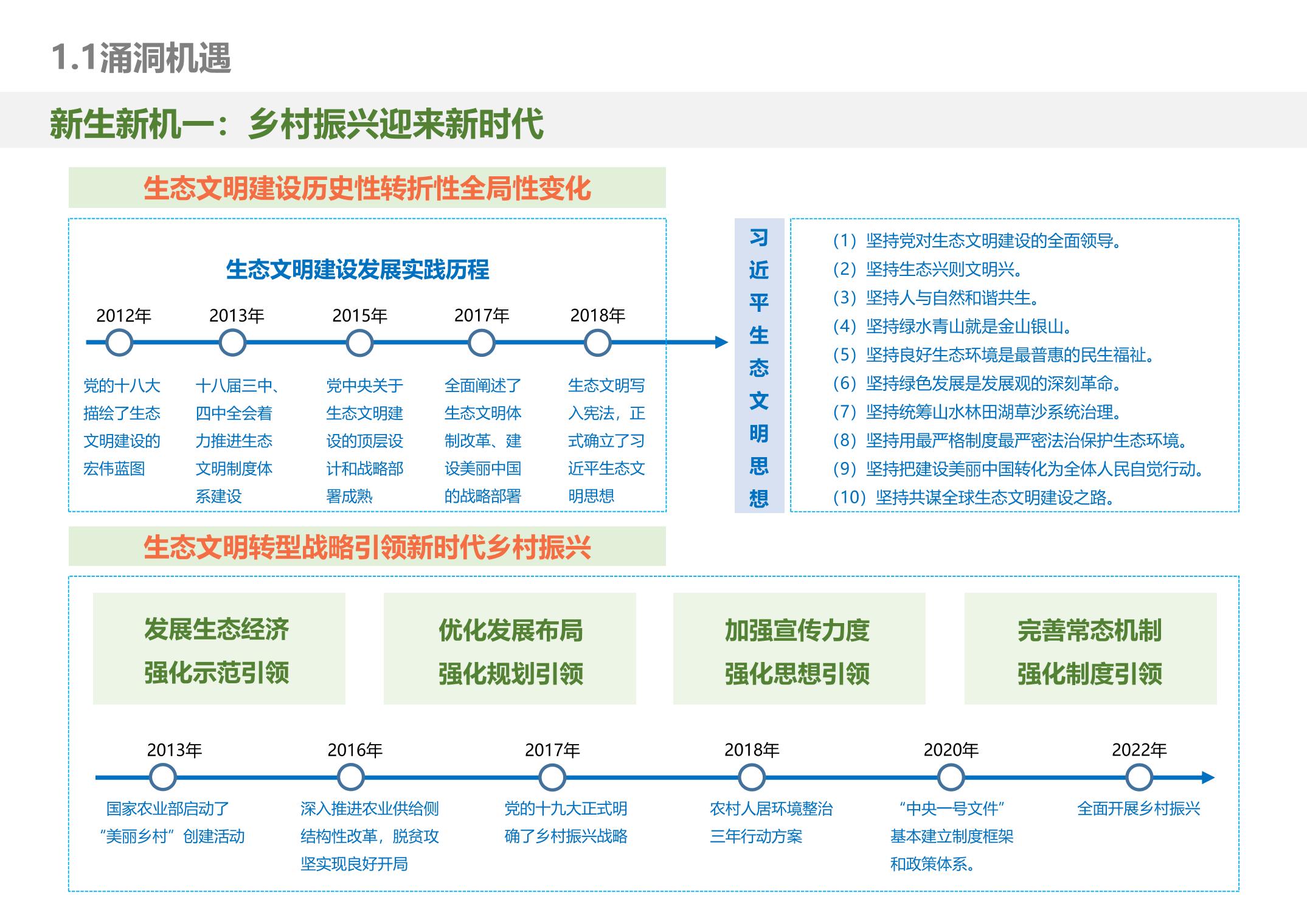Screen dimensions: 1307x924
Task: Click the 2015年 marker on upper timeline
Action: [x=359, y=343]
